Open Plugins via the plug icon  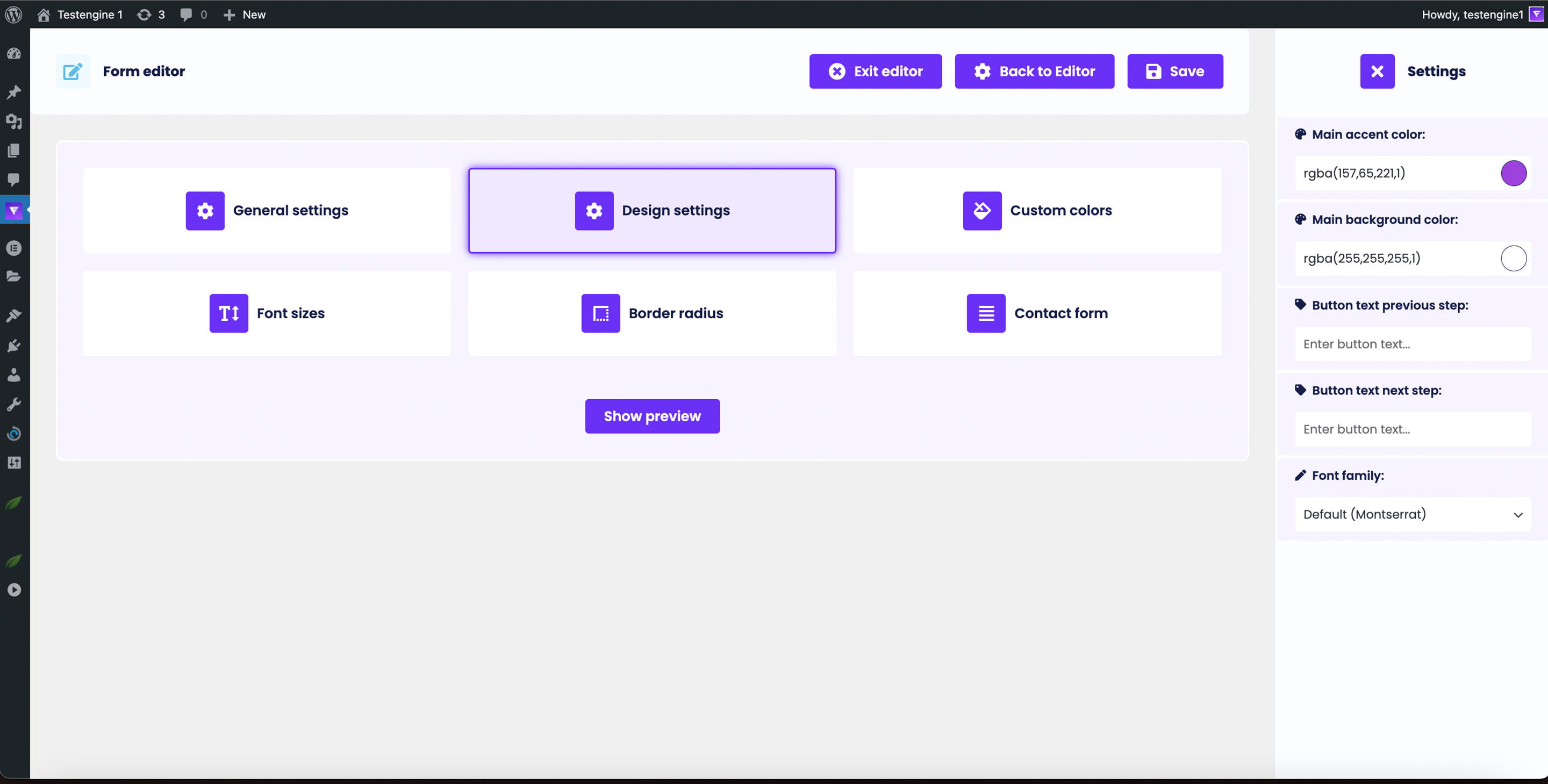point(14,346)
